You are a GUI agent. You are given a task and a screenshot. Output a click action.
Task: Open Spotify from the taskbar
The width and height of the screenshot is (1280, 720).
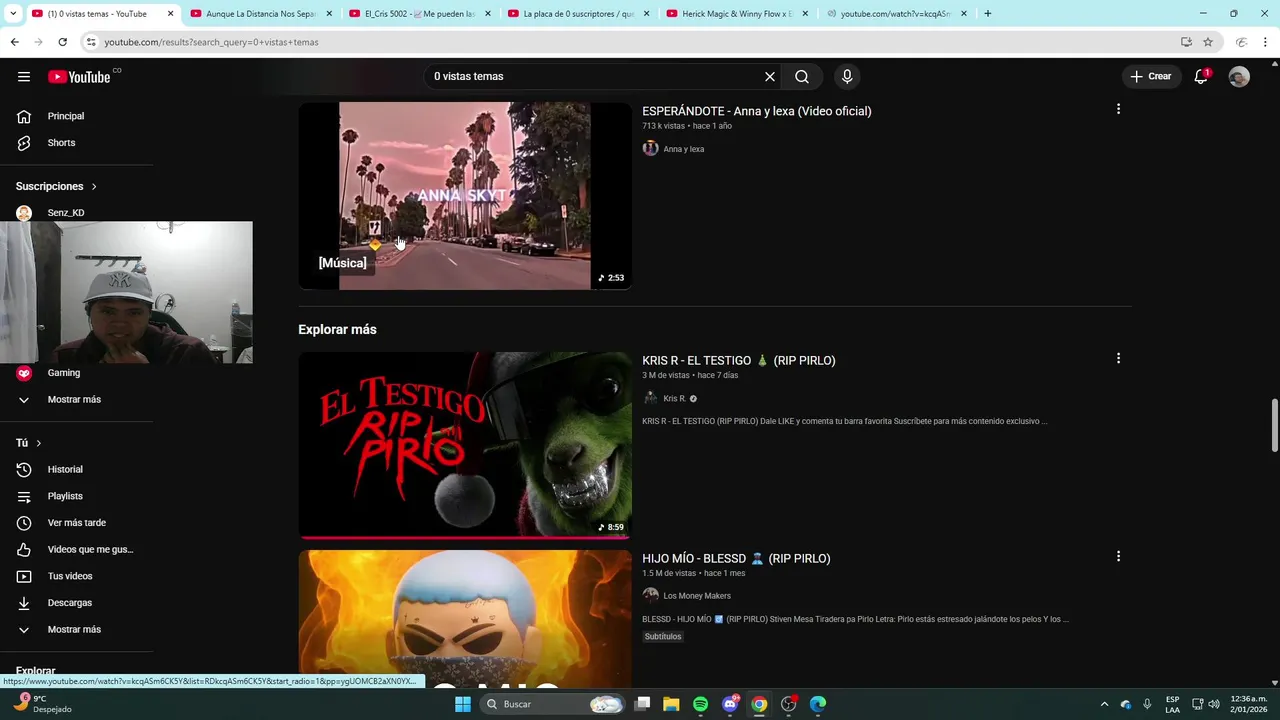[x=701, y=704]
